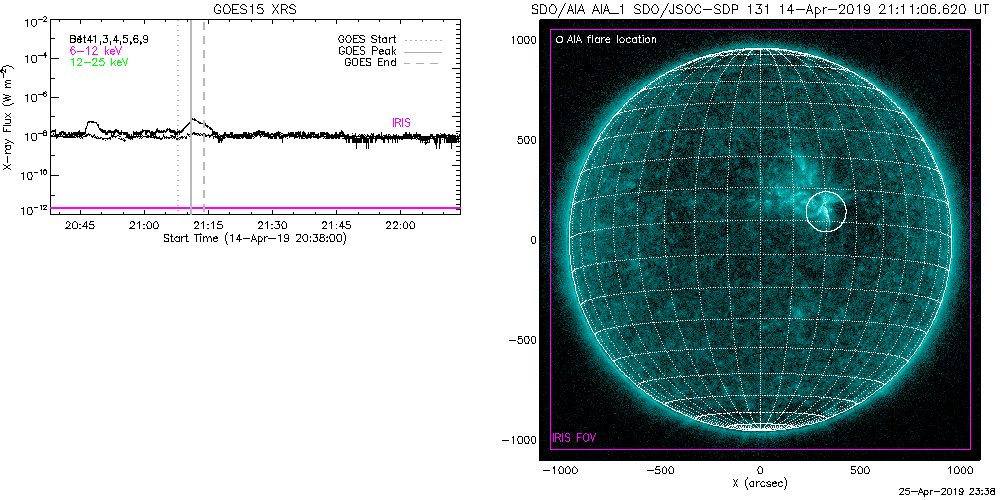The height and width of the screenshot is (500, 1000).
Task: Click the magenta IRIS label on plot
Action: tap(402, 123)
